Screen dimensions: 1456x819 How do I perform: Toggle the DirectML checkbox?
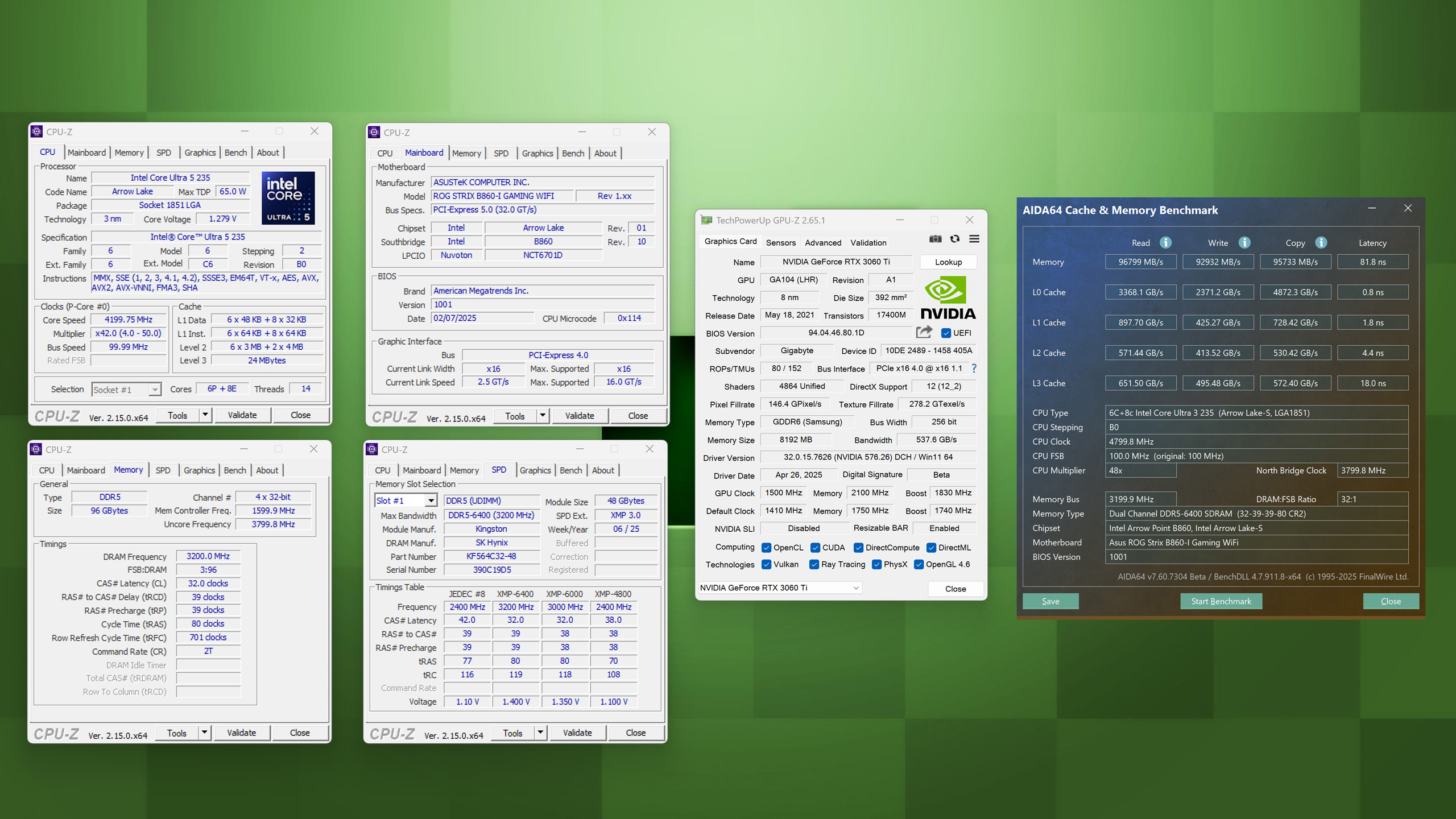coord(931,548)
